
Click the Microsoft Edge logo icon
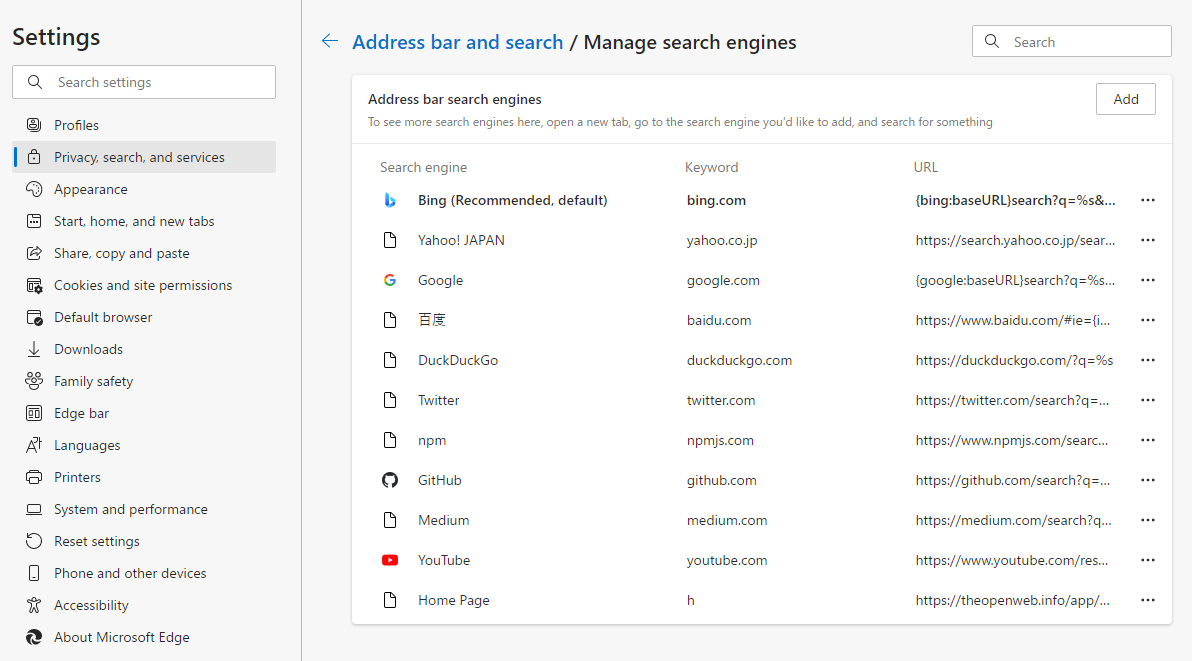pyautogui.click(x=34, y=637)
